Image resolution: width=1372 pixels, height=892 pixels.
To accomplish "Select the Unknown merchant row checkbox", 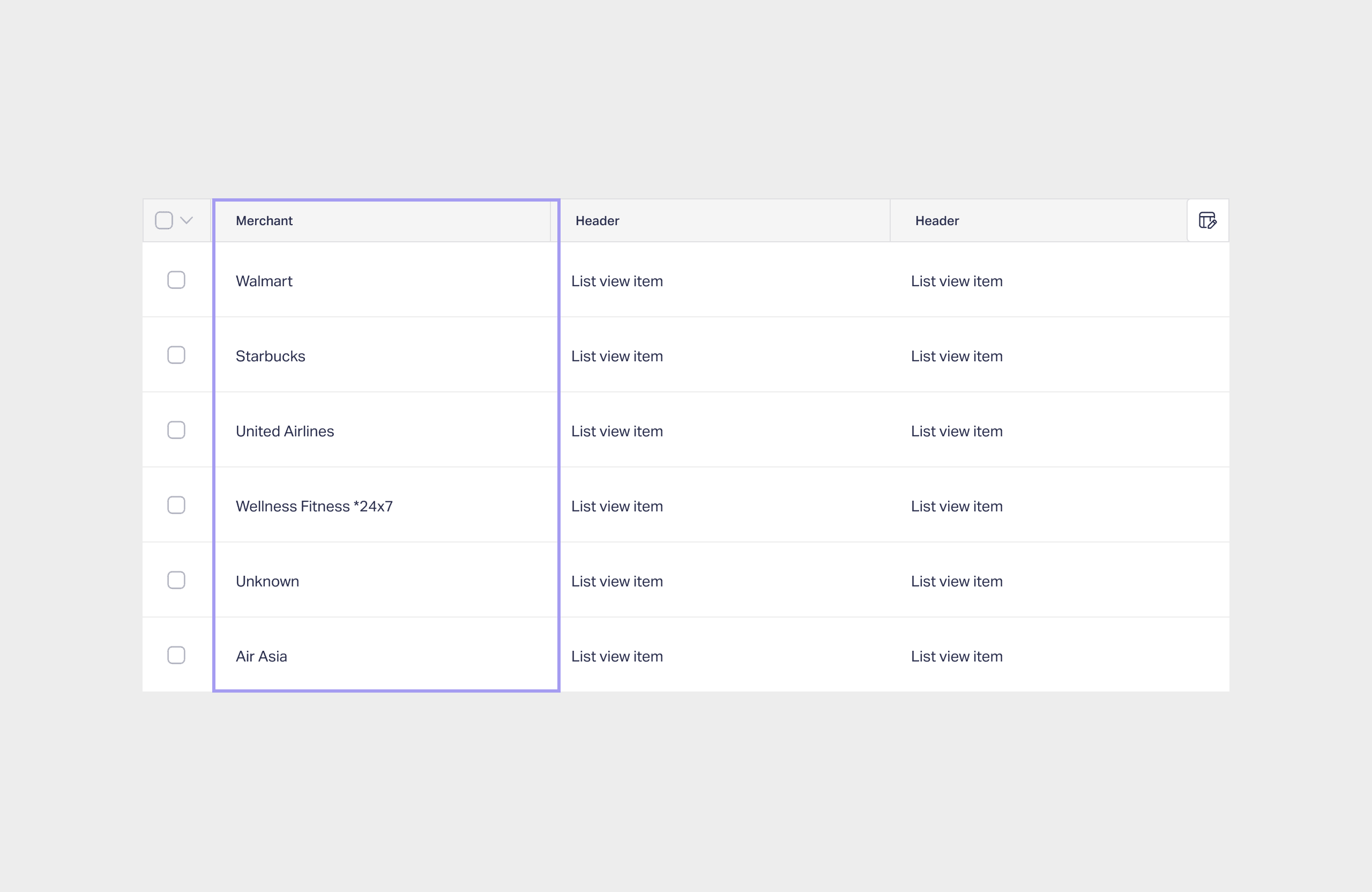I will (x=176, y=580).
